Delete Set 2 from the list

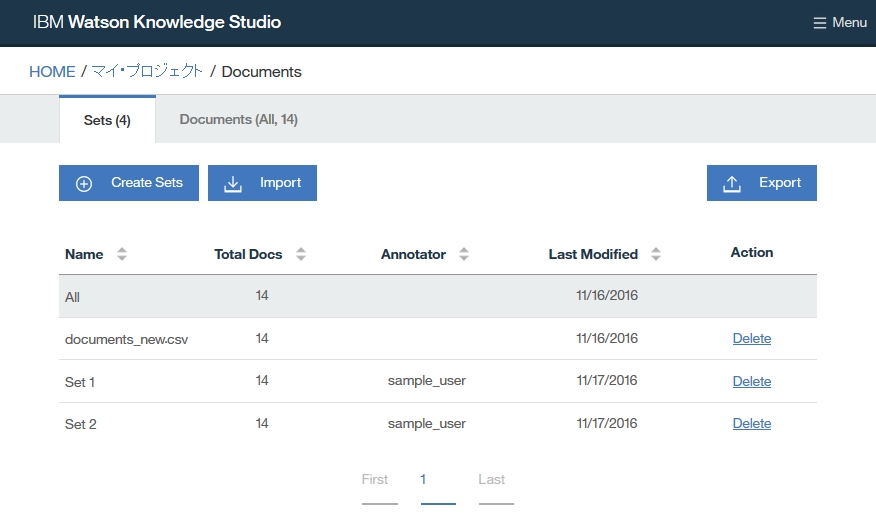tap(751, 423)
